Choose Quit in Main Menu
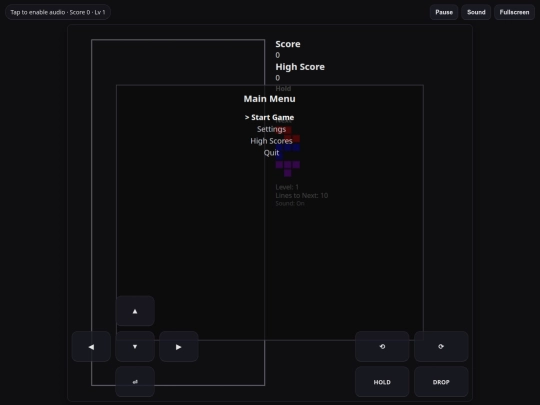This screenshot has width=540, height=405. tap(271, 153)
